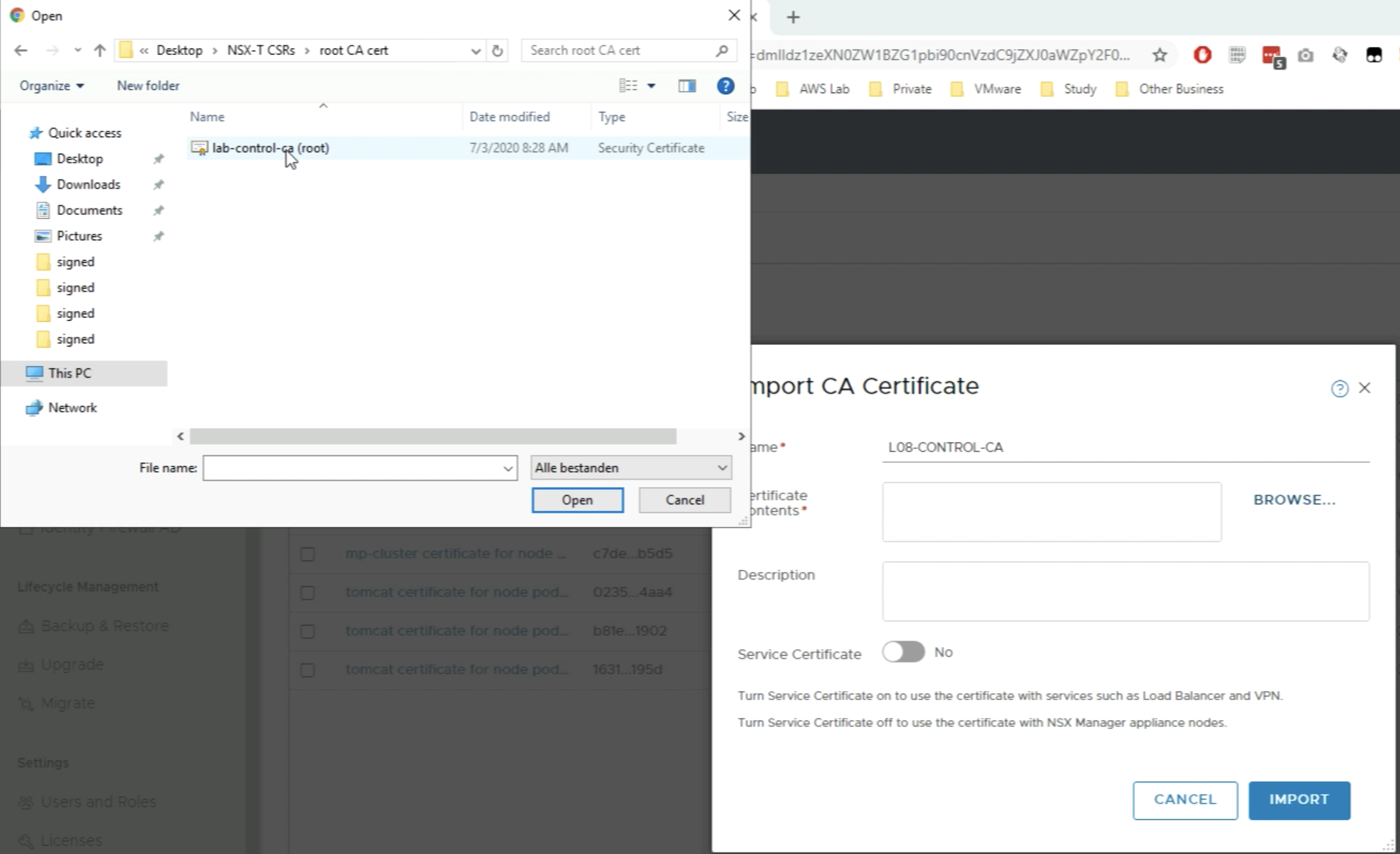Click the horizontal scrollbar in file list
The height and width of the screenshot is (854, 1400).
(432, 437)
